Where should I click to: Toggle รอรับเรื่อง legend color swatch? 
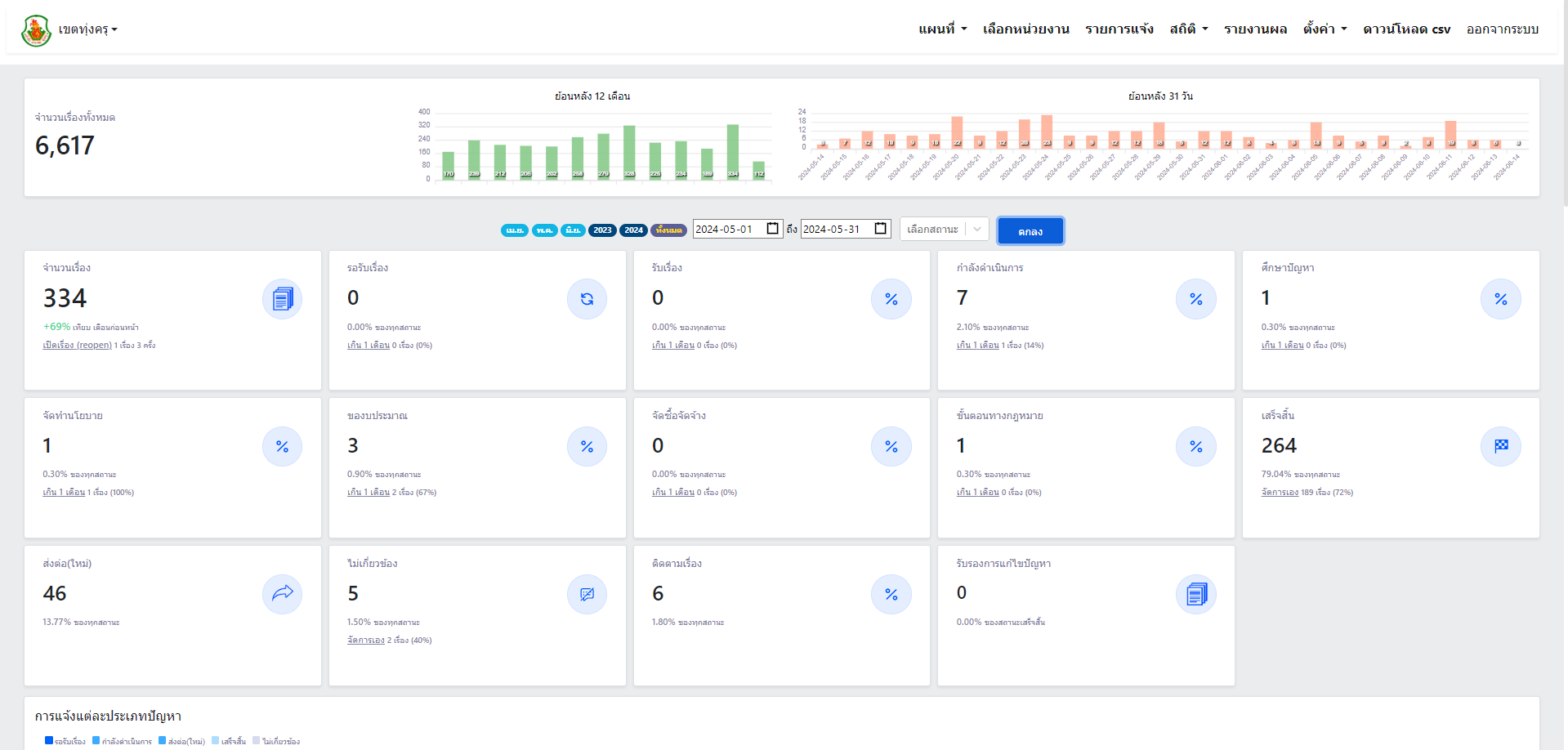[49, 741]
